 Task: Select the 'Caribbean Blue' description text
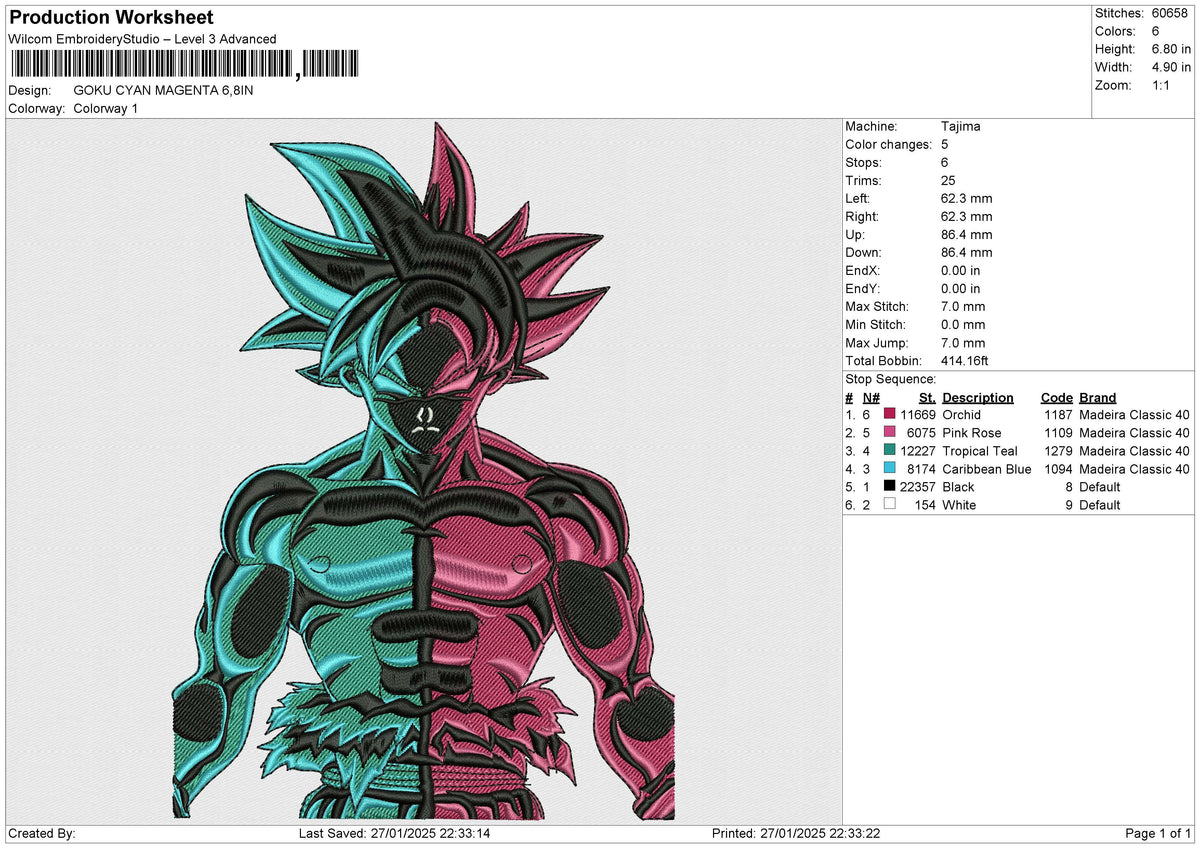(987, 468)
